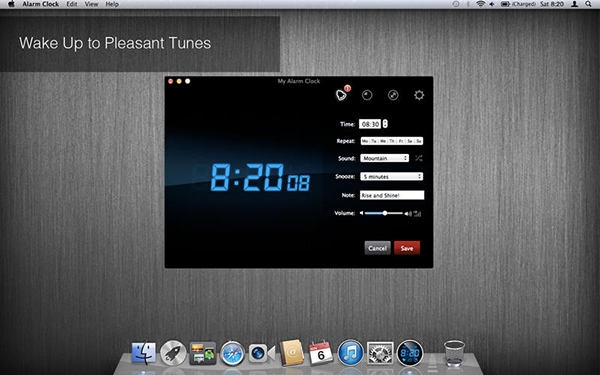The width and height of the screenshot is (600, 375).
Task: Click the loud volume speaker icon
Action: tap(408, 214)
